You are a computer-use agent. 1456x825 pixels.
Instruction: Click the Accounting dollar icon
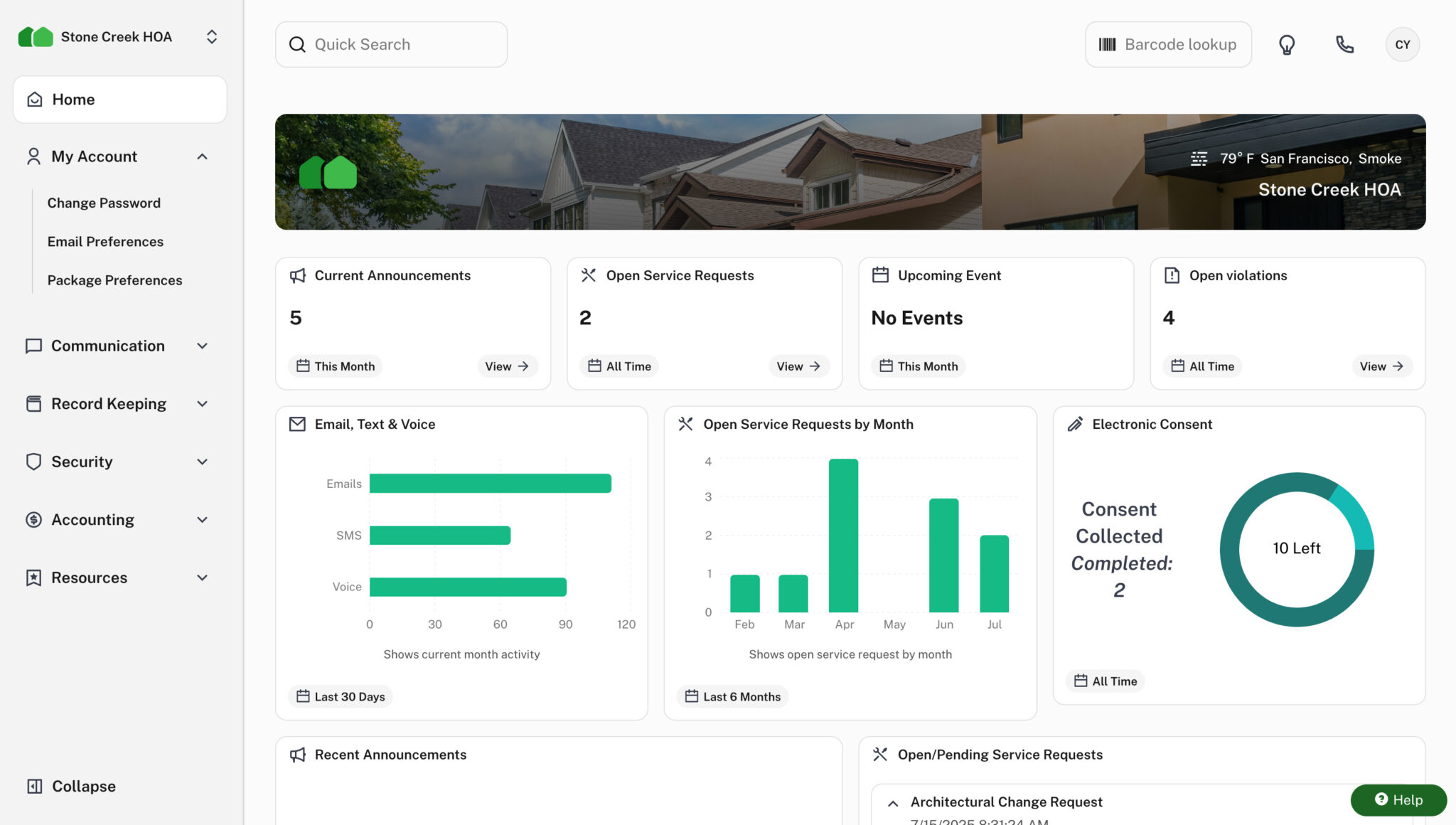[x=33, y=519]
